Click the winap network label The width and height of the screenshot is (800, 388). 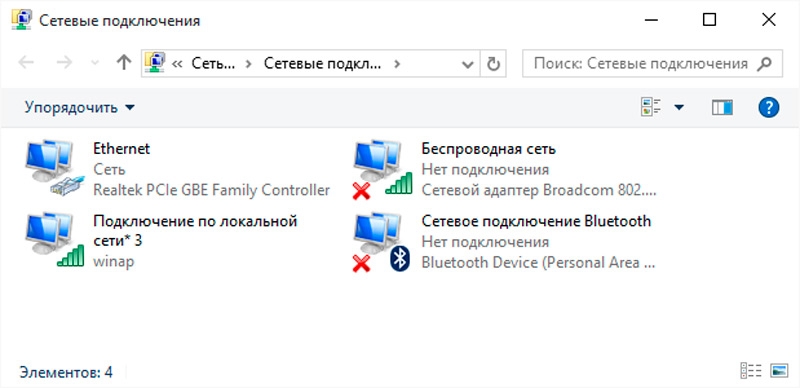(114, 261)
